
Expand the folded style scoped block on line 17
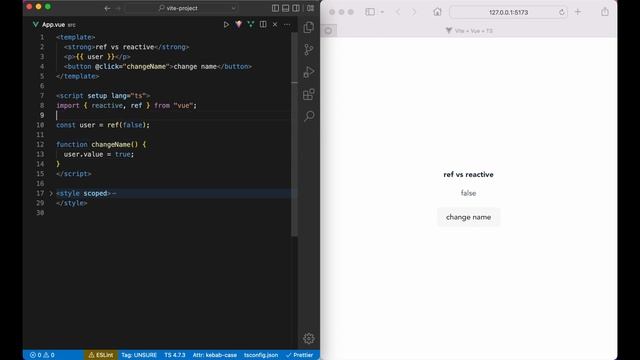click(51, 193)
